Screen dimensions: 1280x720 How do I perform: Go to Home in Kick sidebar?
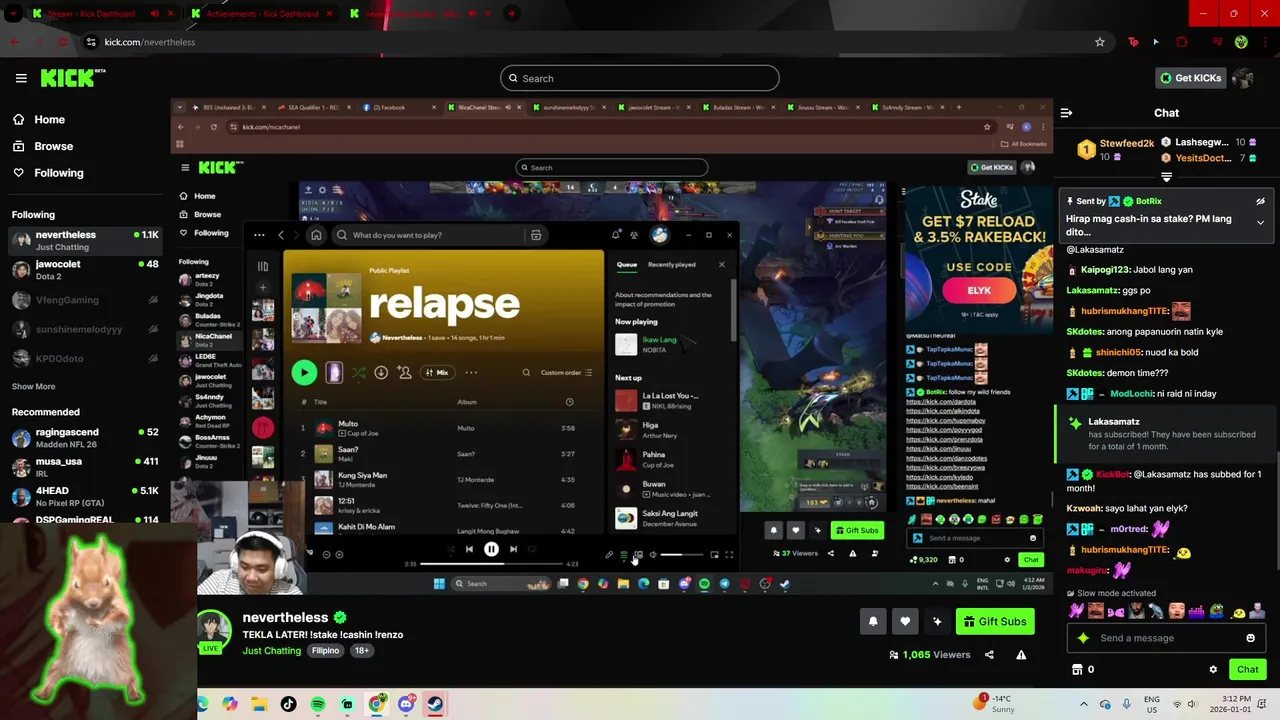coord(49,119)
